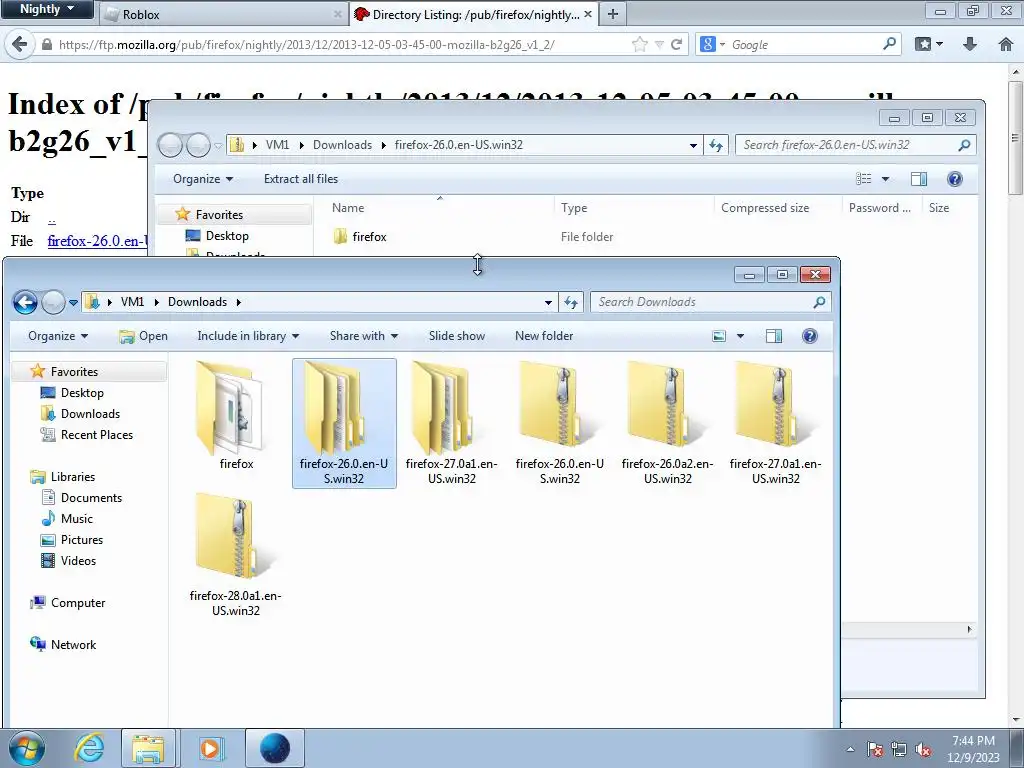This screenshot has height=768, width=1024.
Task: Click the muted volume tray icon
Action: click(922, 749)
